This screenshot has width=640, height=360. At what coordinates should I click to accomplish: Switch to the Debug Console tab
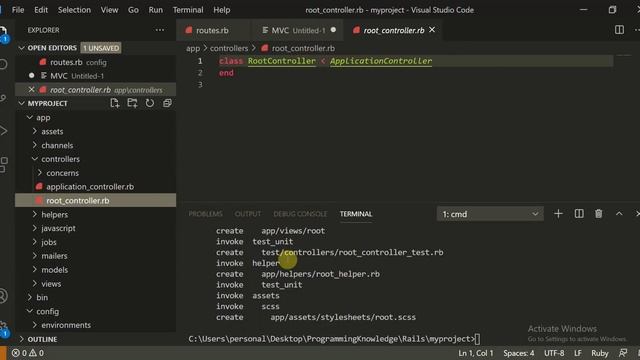pyautogui.click(x=300, y=214)
